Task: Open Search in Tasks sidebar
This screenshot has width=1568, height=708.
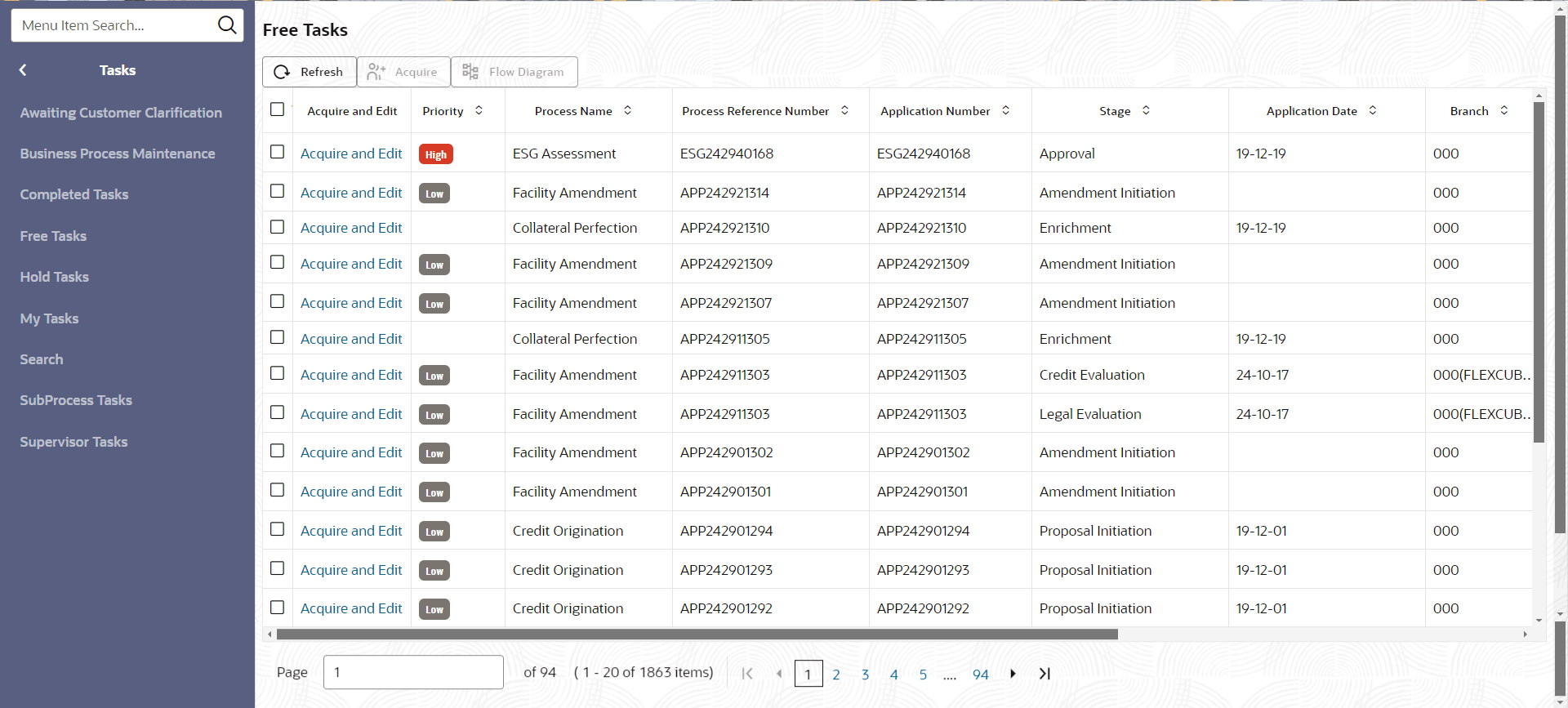Action: 42,359
